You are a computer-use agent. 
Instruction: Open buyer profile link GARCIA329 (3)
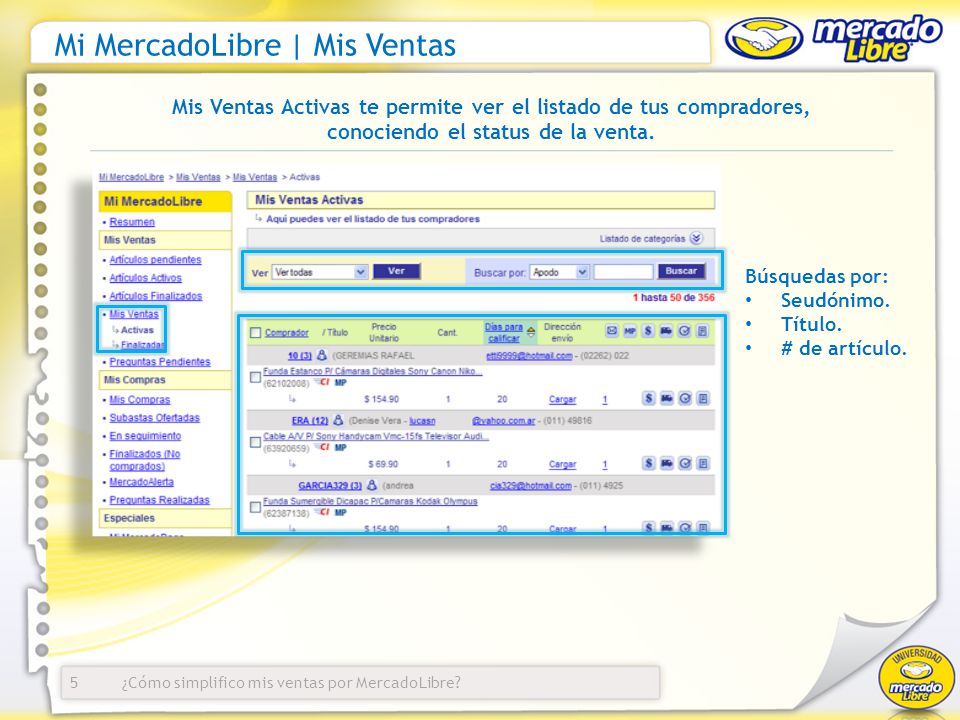[x=330, y=486]
